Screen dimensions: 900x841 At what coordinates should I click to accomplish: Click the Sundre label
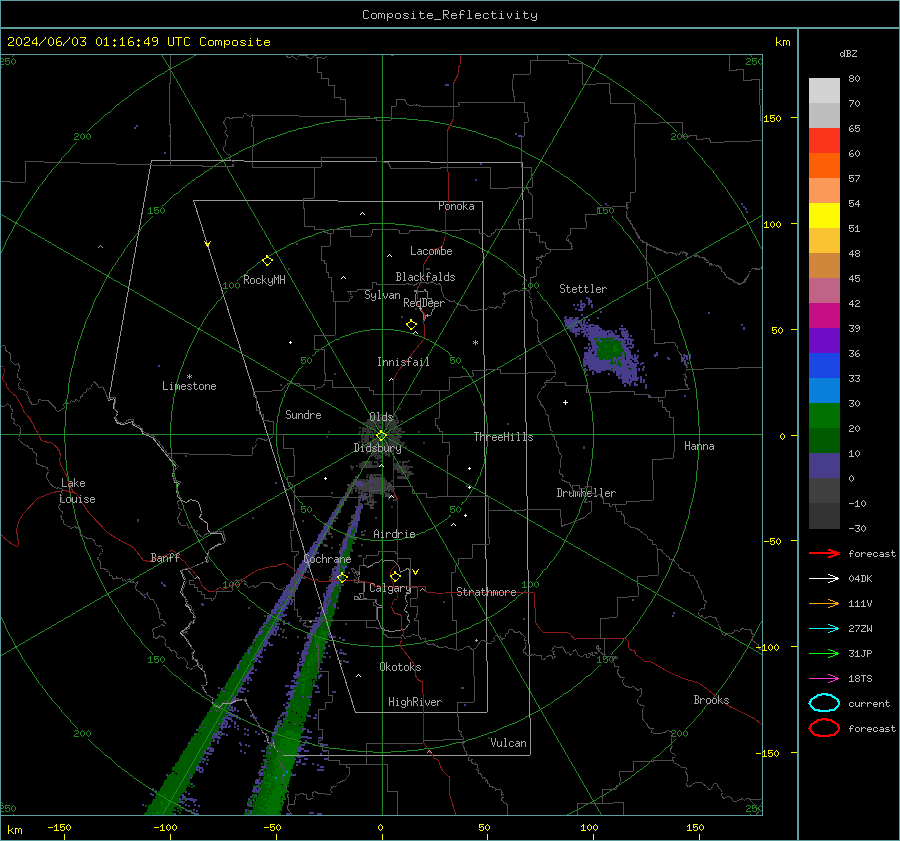click(303, 415)
